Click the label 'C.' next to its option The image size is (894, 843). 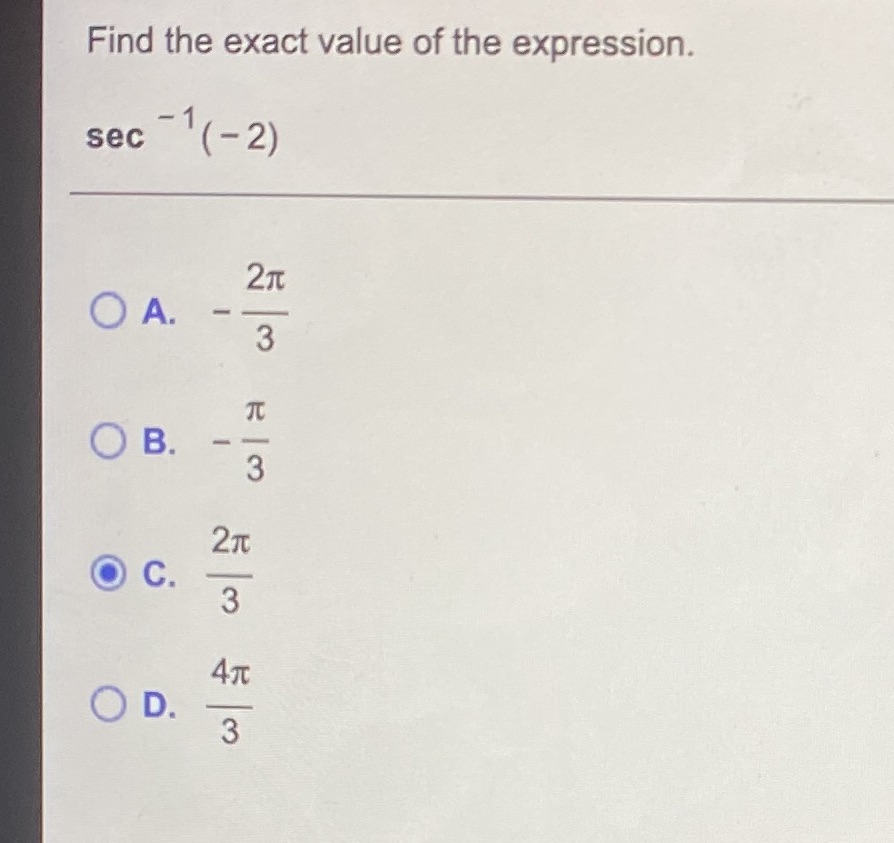tap(158, 573)
